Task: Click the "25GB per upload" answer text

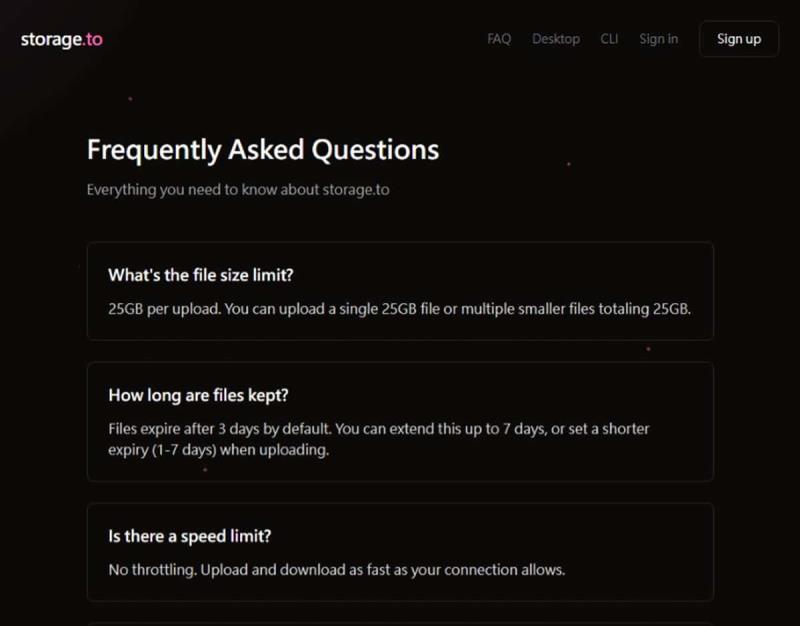Action: [x=399, y=308]
